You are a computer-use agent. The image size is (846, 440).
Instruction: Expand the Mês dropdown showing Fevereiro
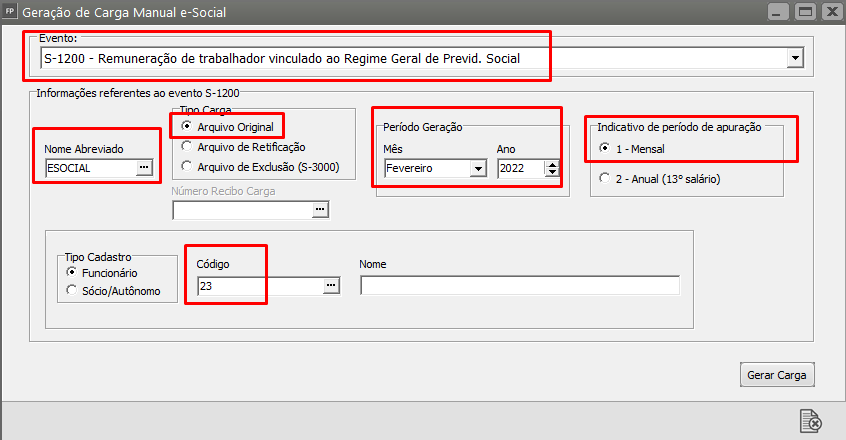[x=478, y=169]
